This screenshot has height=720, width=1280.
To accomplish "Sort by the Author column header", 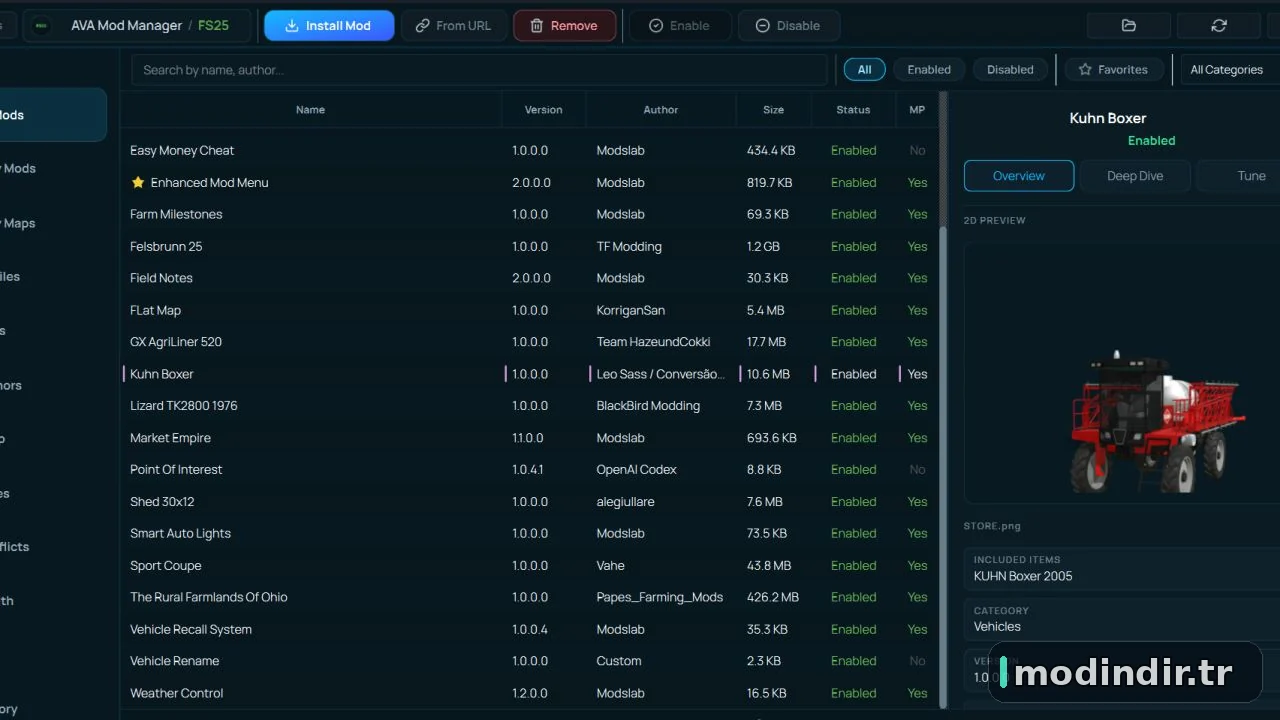I will [660, 110].
